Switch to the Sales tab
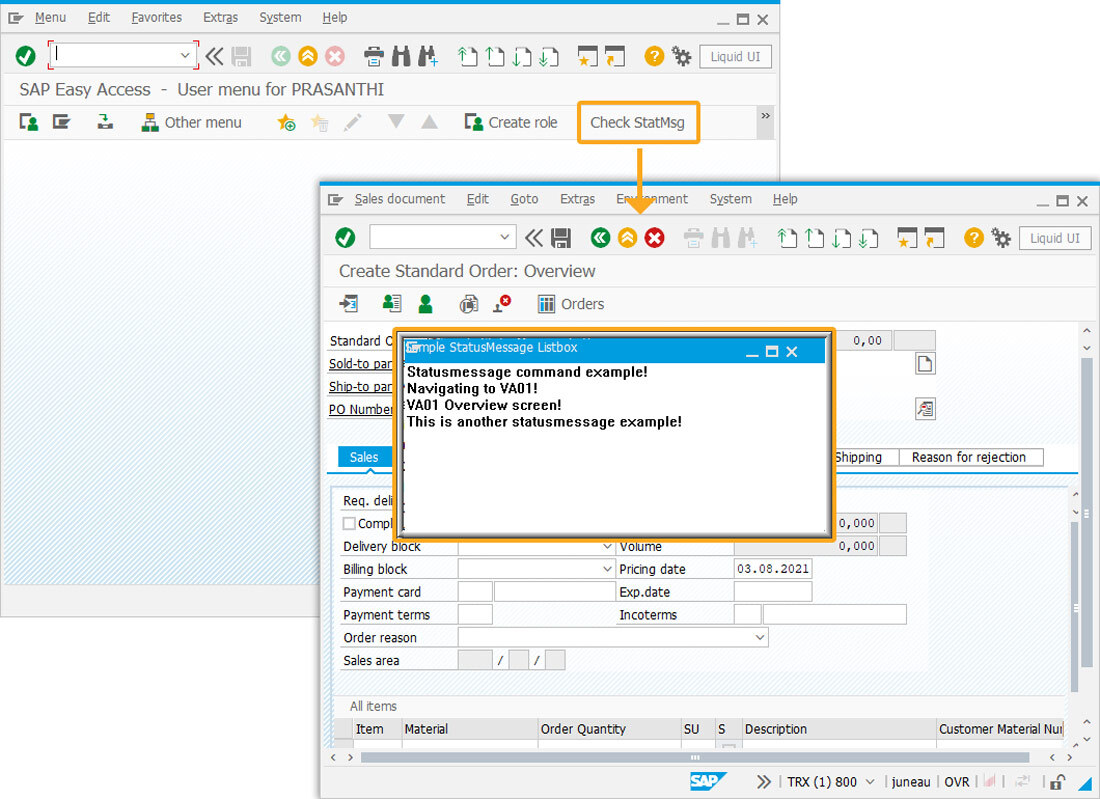The height and width of the screenshot is (799, 1100). pos(364,457)
